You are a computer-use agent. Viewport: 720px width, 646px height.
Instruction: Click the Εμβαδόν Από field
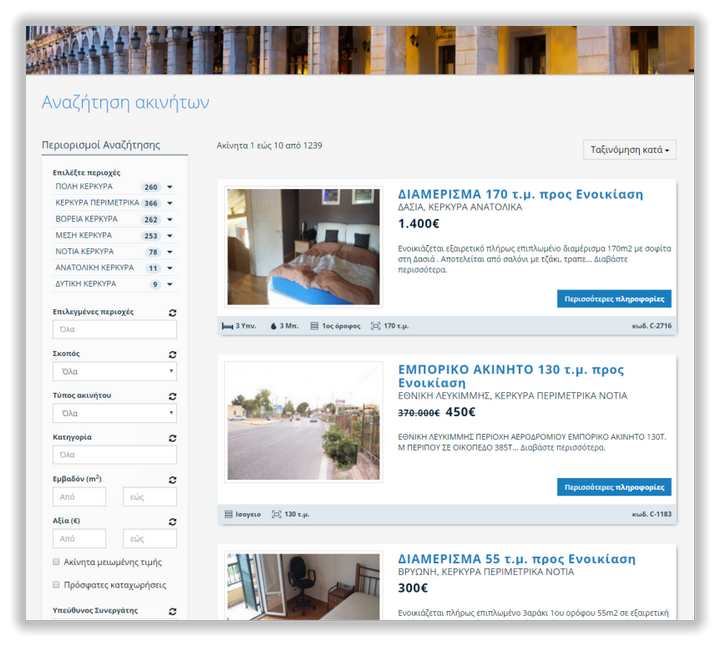coord(79,497)
